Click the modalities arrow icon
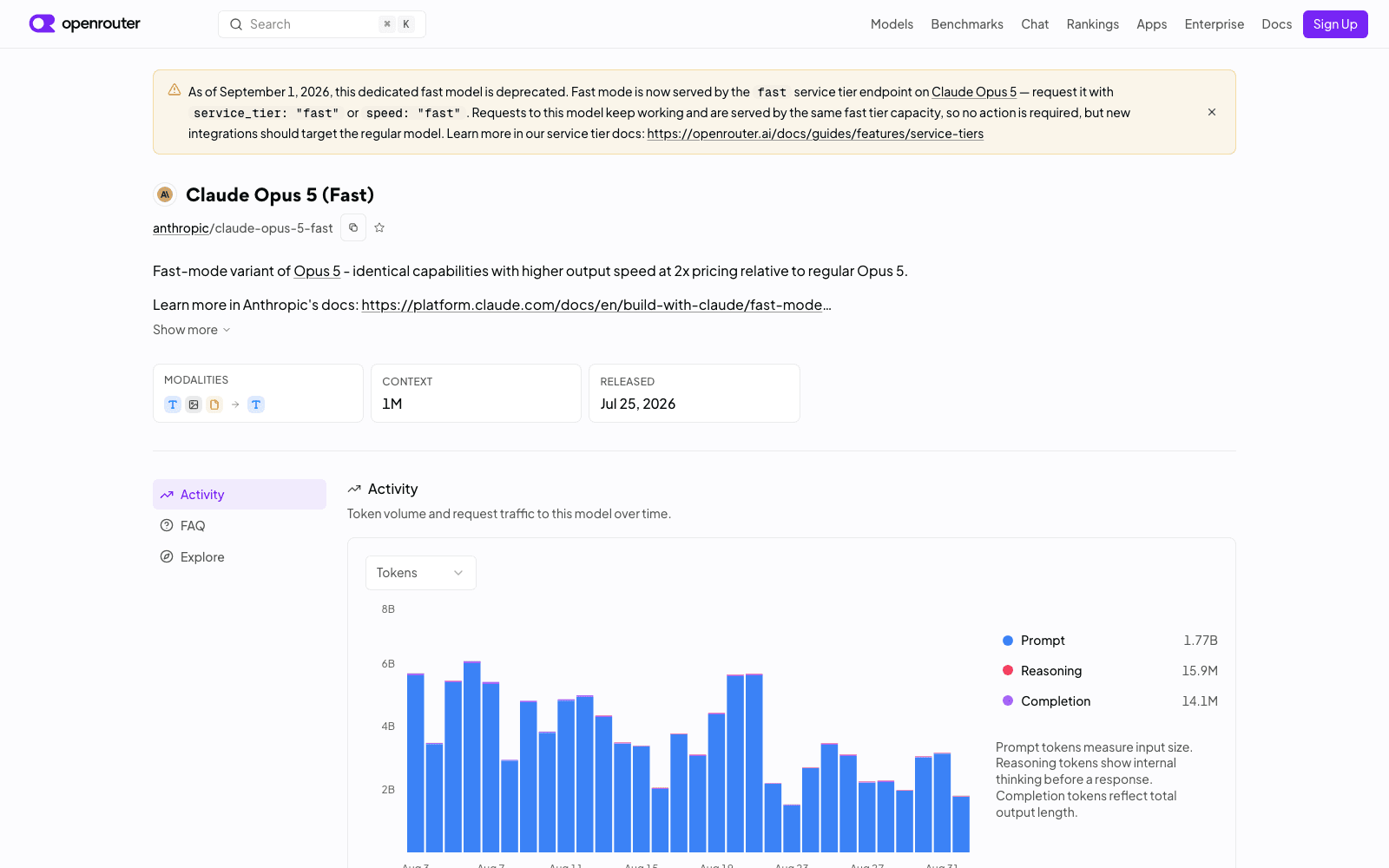Screen dimensions: 1389x868 [235, 404]
